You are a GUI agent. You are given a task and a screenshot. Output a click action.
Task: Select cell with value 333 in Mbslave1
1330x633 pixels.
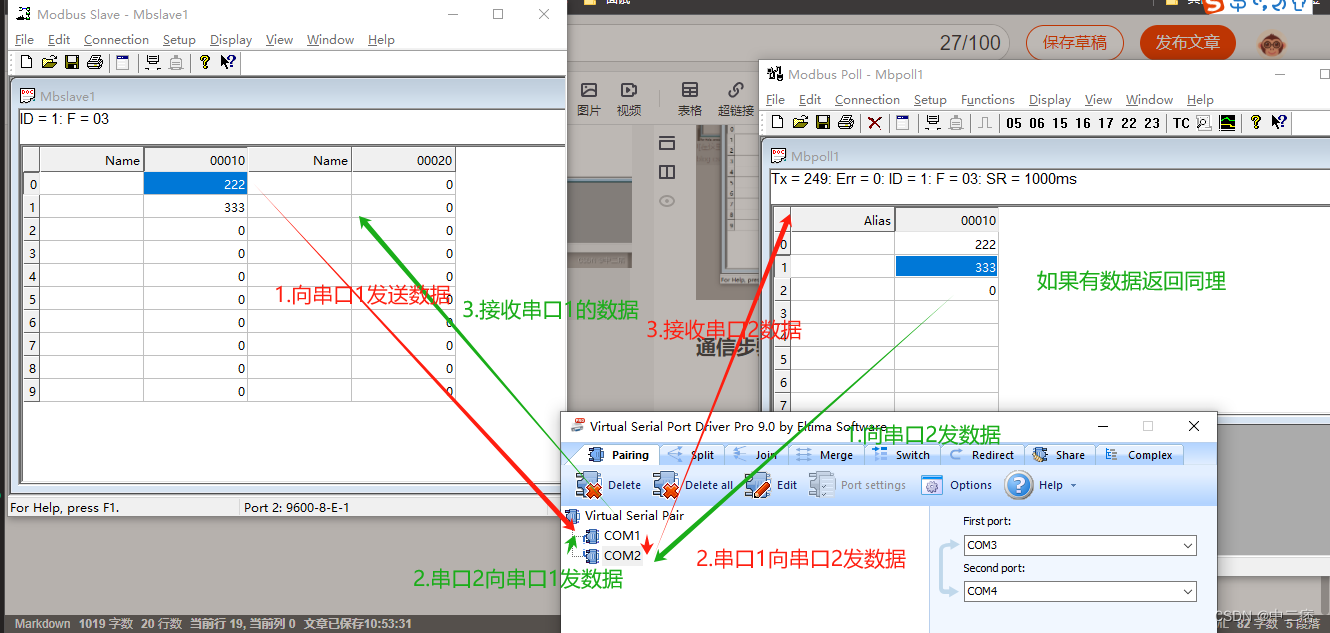196,207
